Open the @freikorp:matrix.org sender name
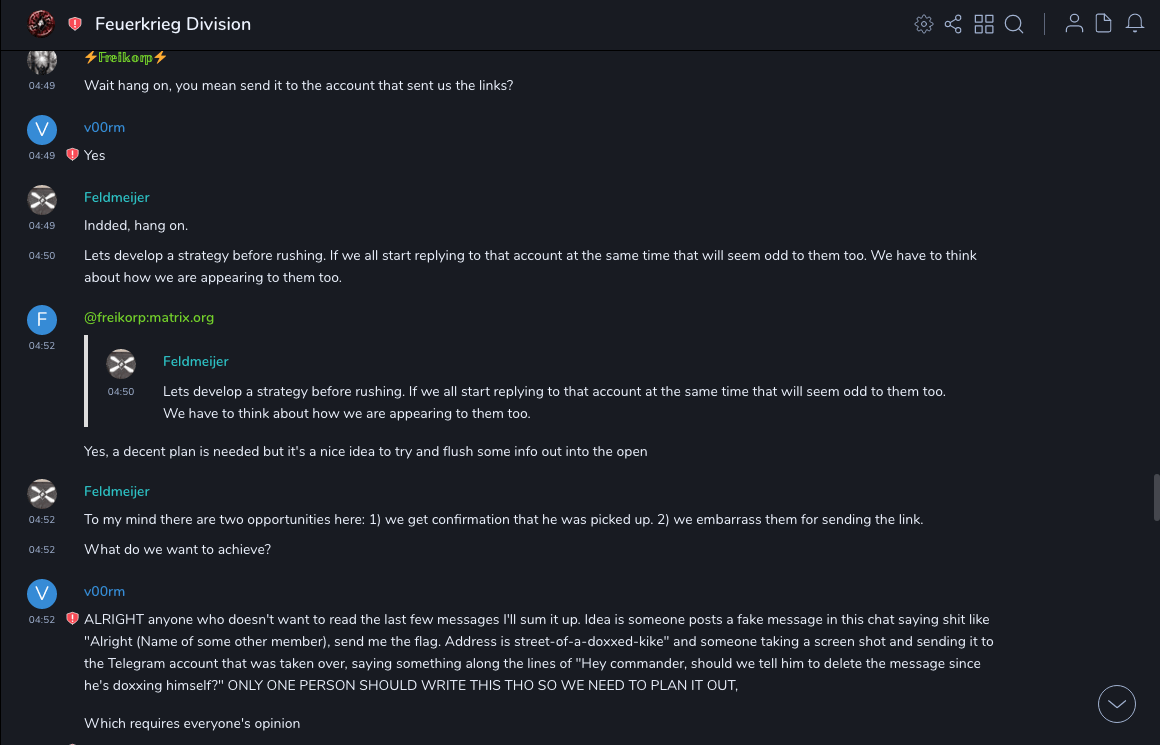1160x745 pixels. tap(149, 317)
